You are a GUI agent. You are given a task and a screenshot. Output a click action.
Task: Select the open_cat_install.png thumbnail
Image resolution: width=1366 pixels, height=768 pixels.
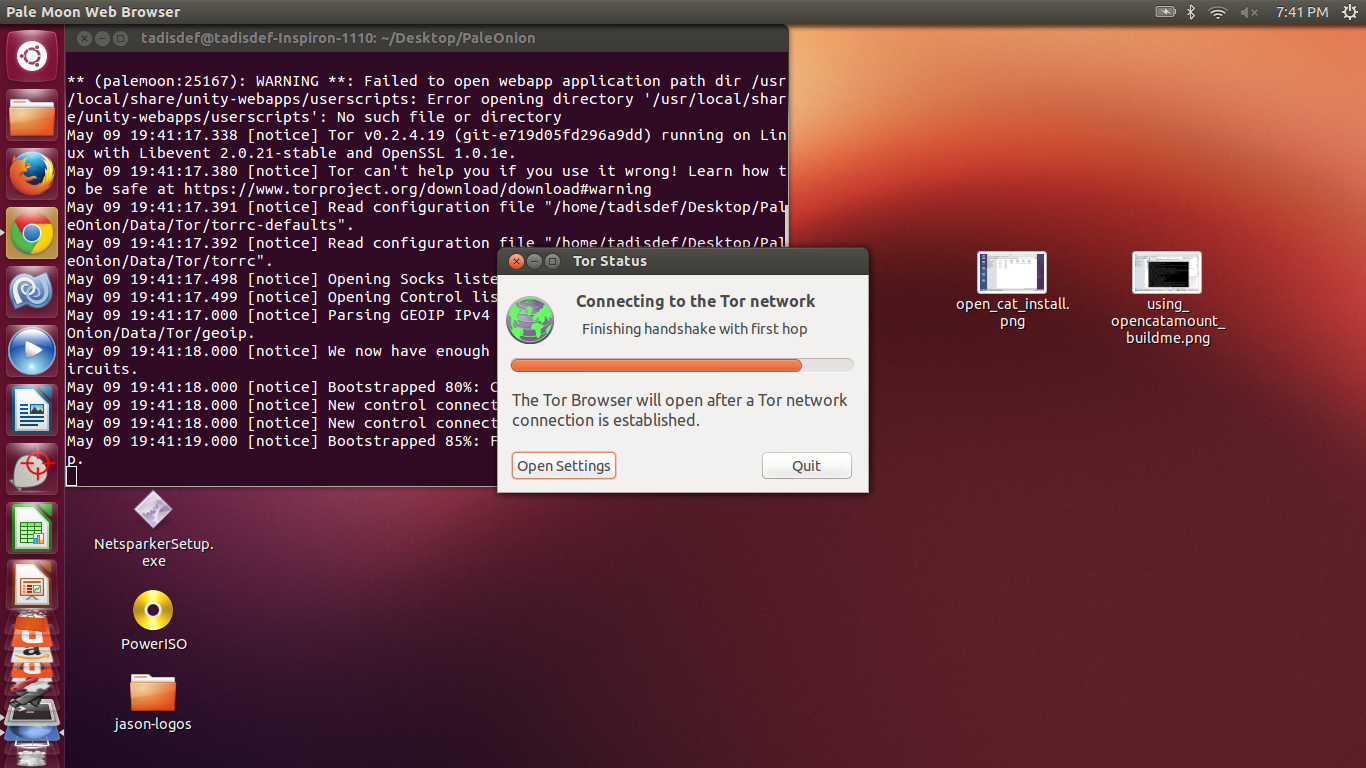coord(1012,290)
